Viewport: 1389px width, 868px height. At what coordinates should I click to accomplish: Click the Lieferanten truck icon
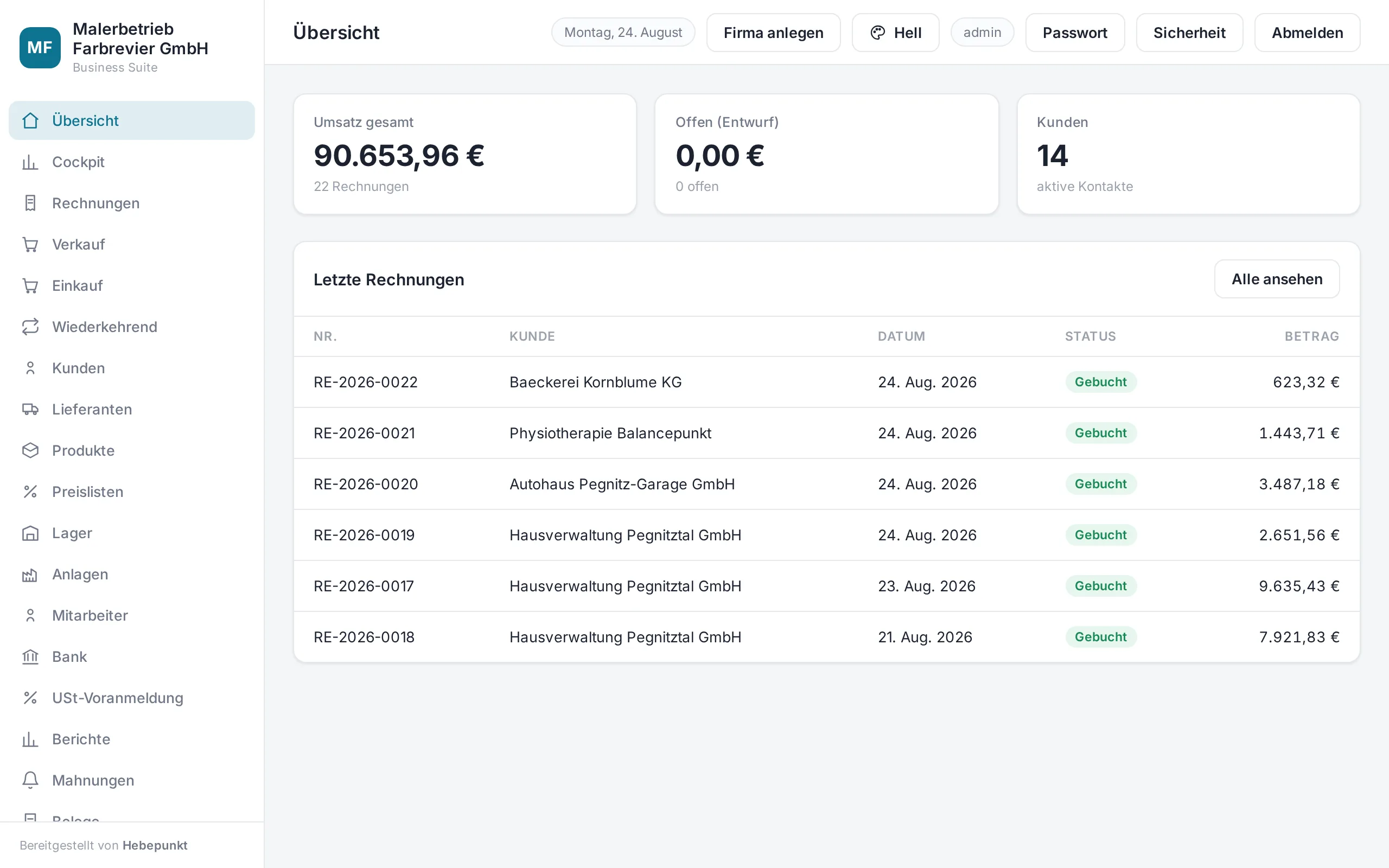pyautogui.click(x=30, y=409)
